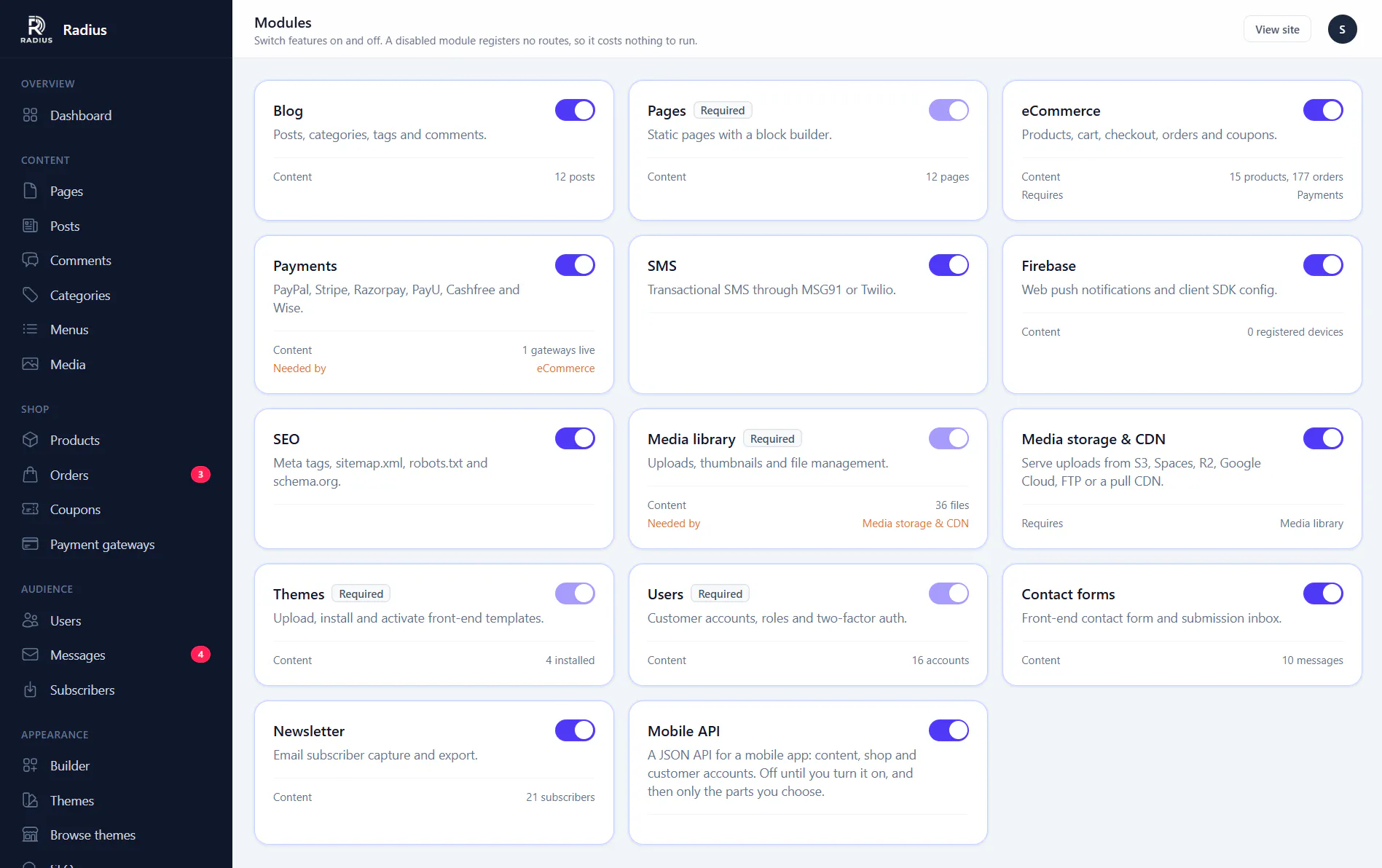Click the Comments speech bubble icon
The width and height of the screenshot is (1382, 868).
coord(30,260)
